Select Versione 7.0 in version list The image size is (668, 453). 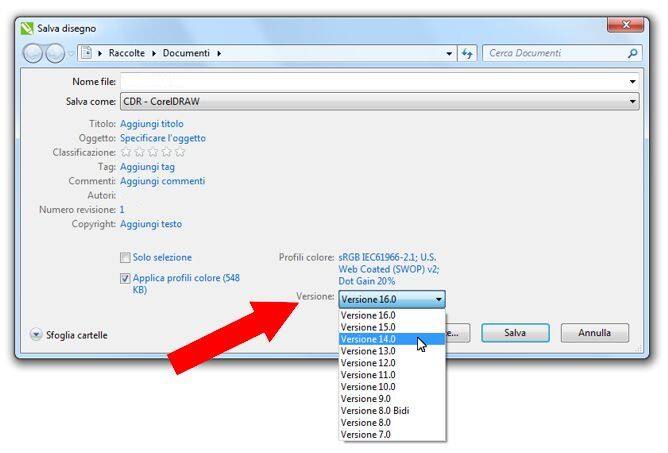click(x=366, y=434)
